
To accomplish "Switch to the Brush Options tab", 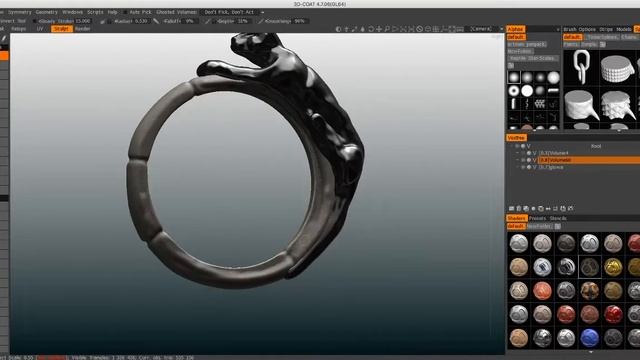I will (580, 29).
